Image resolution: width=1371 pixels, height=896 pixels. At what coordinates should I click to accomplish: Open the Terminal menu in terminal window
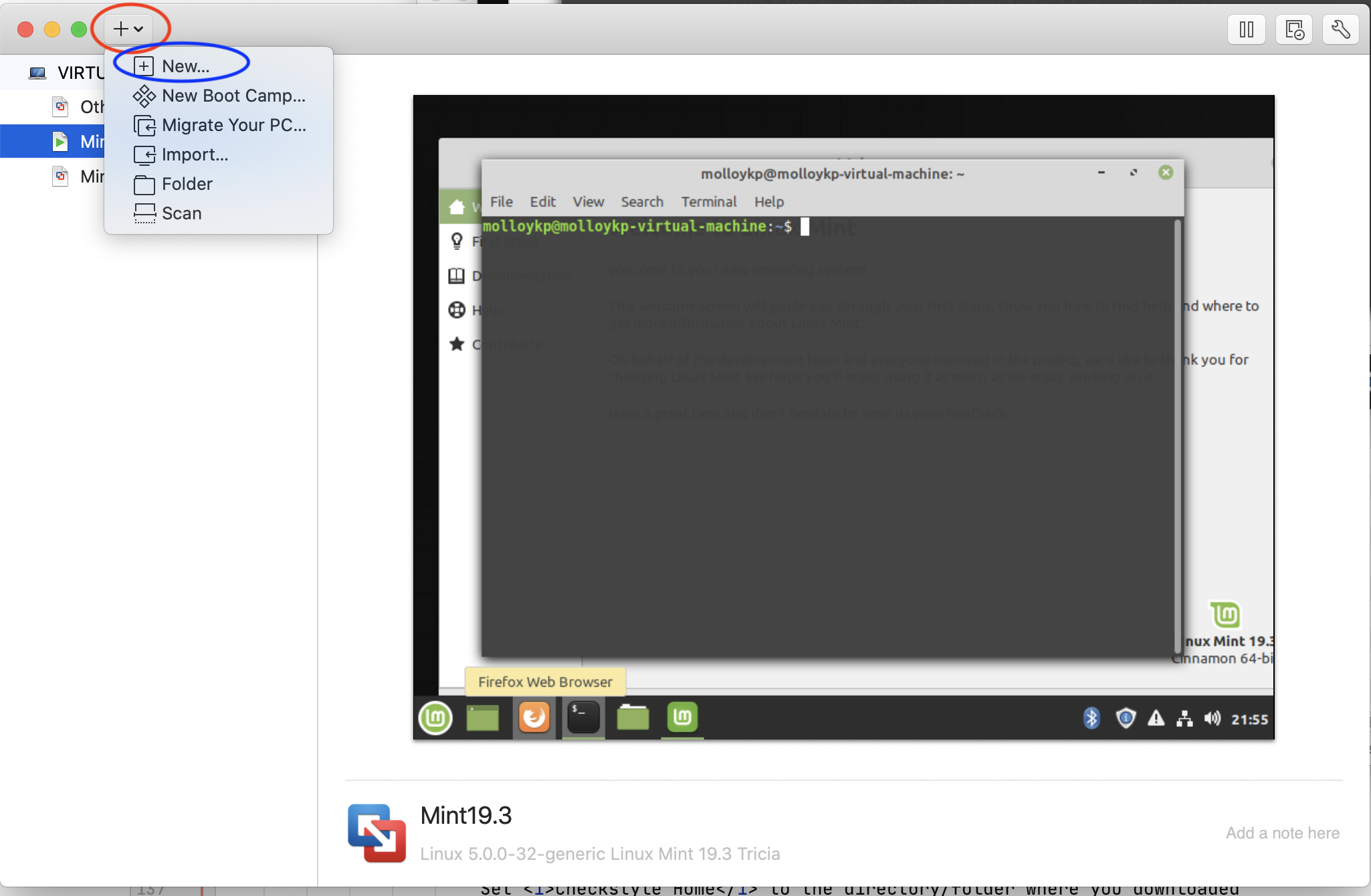pos(708,202)
